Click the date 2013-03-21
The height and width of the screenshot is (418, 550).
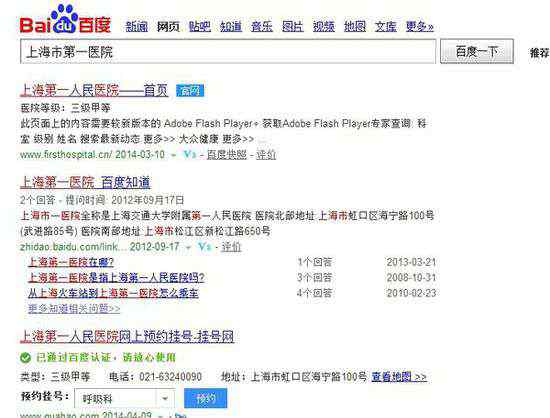point(411,262)
